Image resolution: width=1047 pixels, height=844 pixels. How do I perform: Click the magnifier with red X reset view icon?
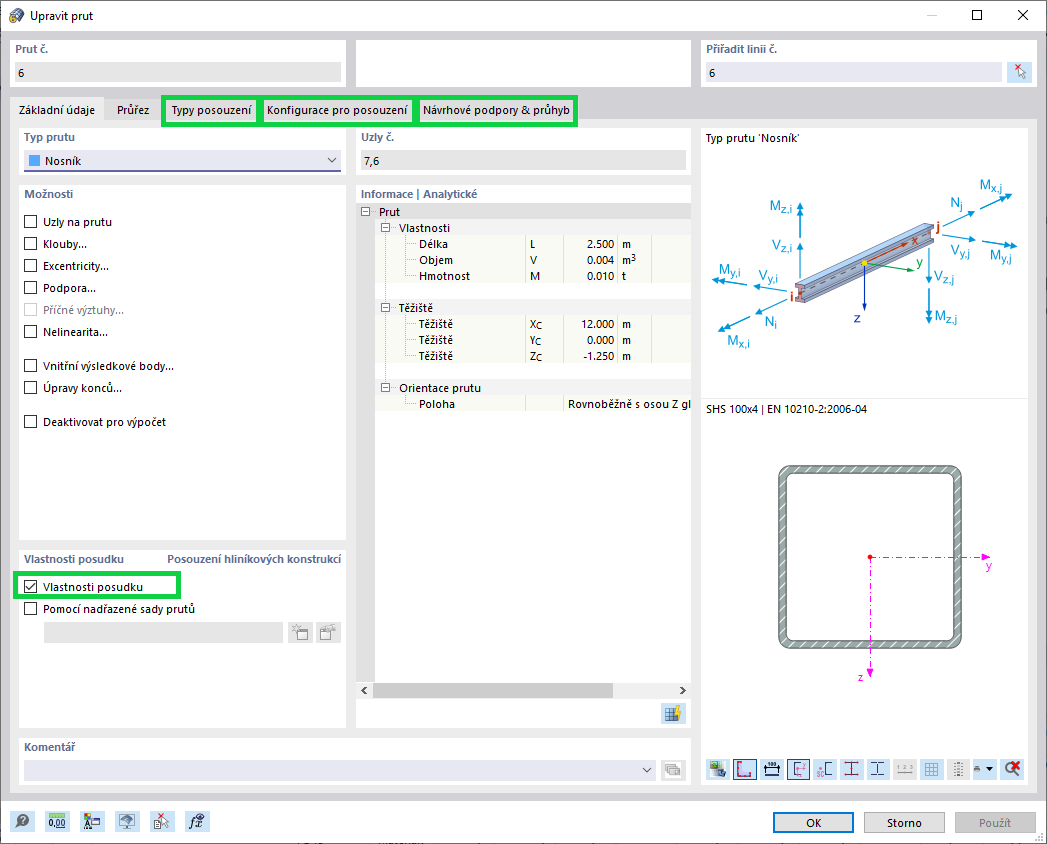click(x=1012, y=769)
